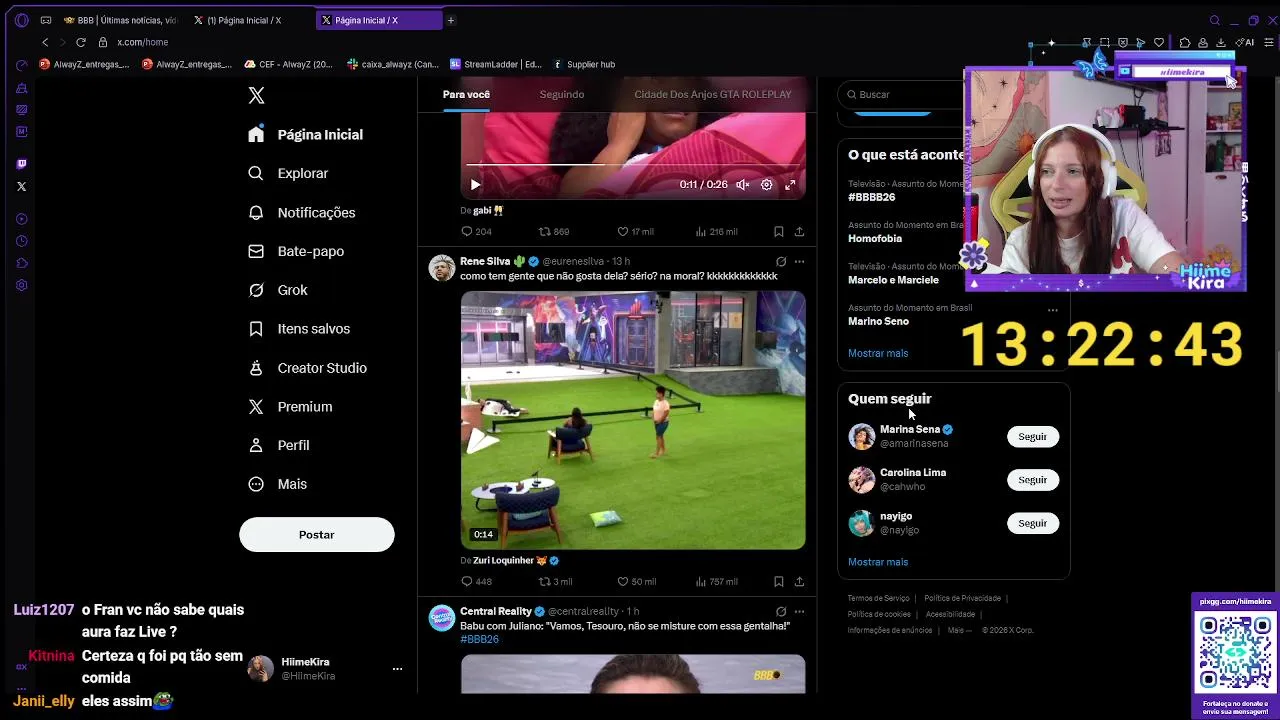Switch to Cidade Dos Anjos GTA ROLEPLAY tab
Screen dimensions: 1280x720
pyautogui.click(x=712, y=94)
